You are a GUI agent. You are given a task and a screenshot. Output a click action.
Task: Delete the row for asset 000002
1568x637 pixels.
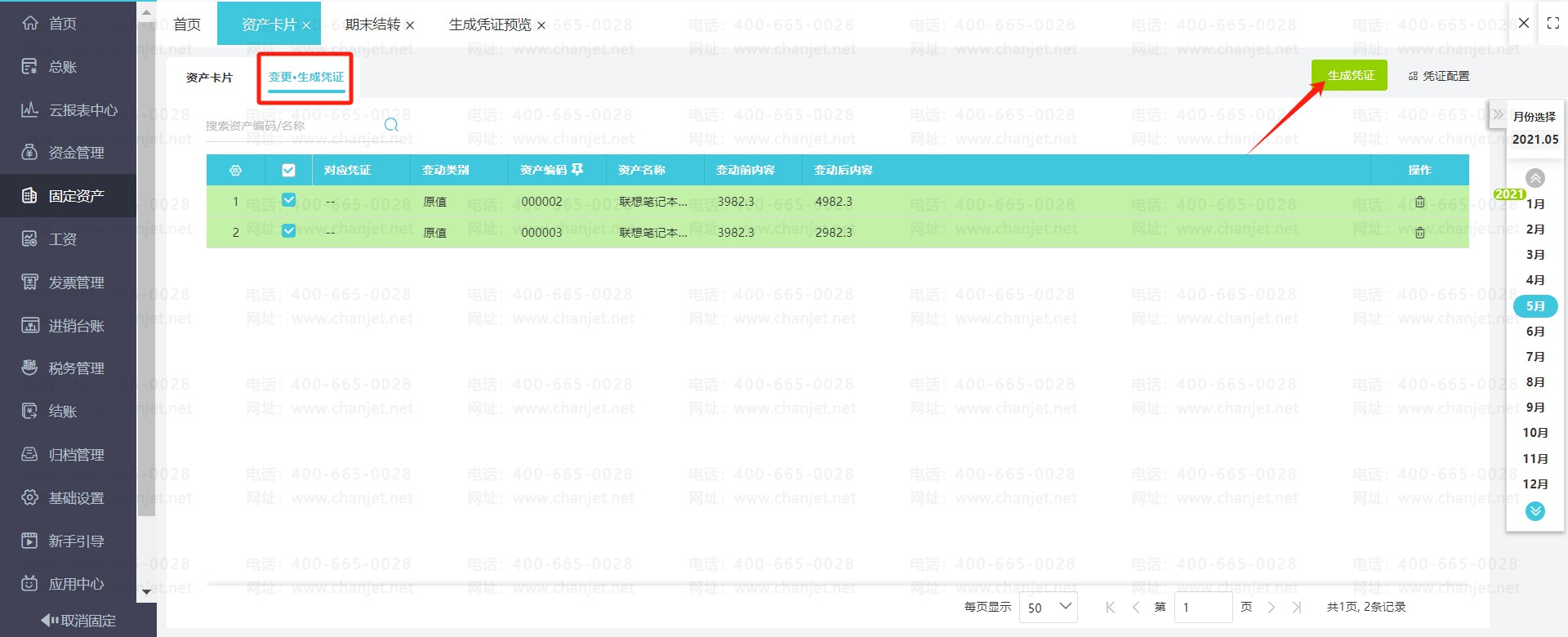[x=1419, y=202]
